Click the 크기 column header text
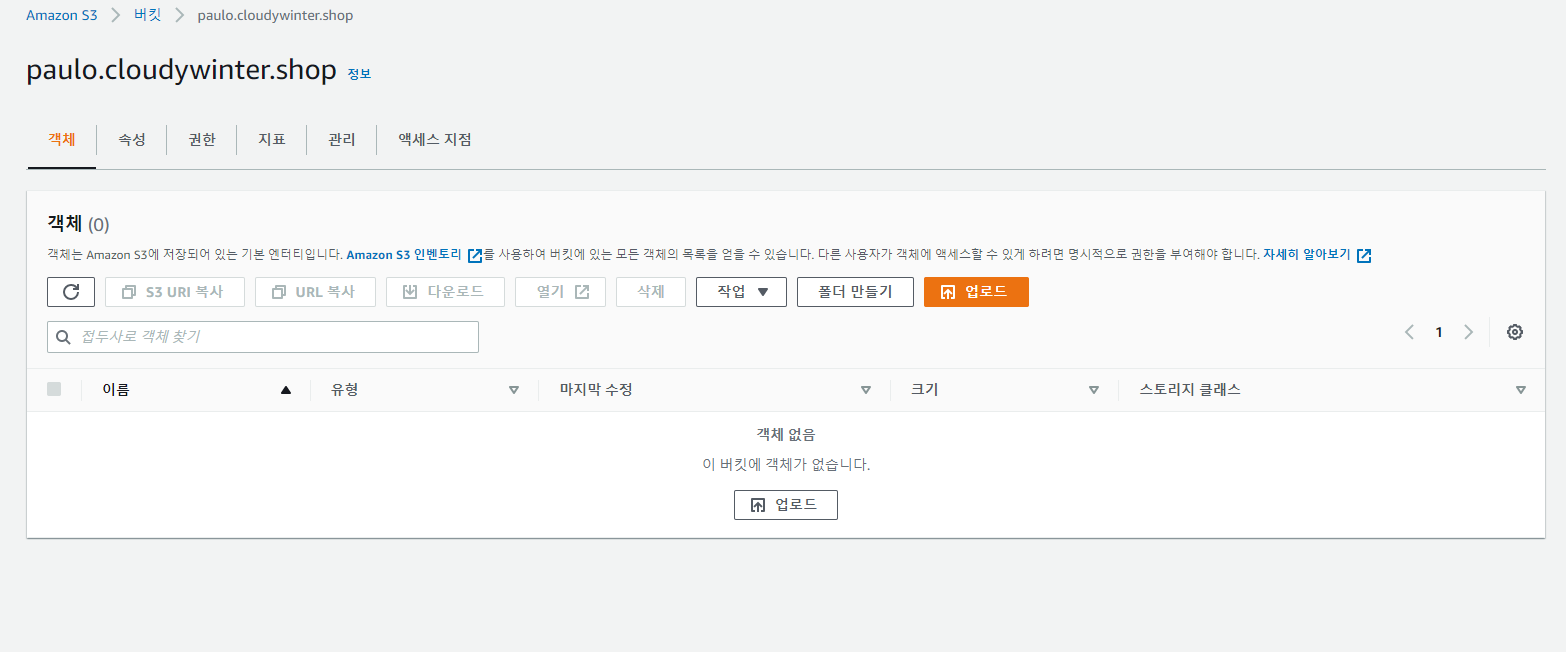The width and height of the screenshot is (1566, 652). [x=925, y=390]
